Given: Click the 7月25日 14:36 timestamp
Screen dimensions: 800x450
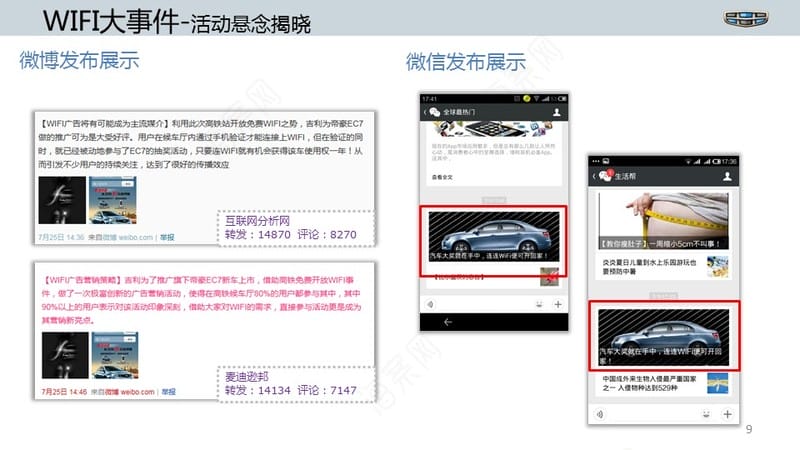Looking at the screenshot, I should tap(61, 237).
